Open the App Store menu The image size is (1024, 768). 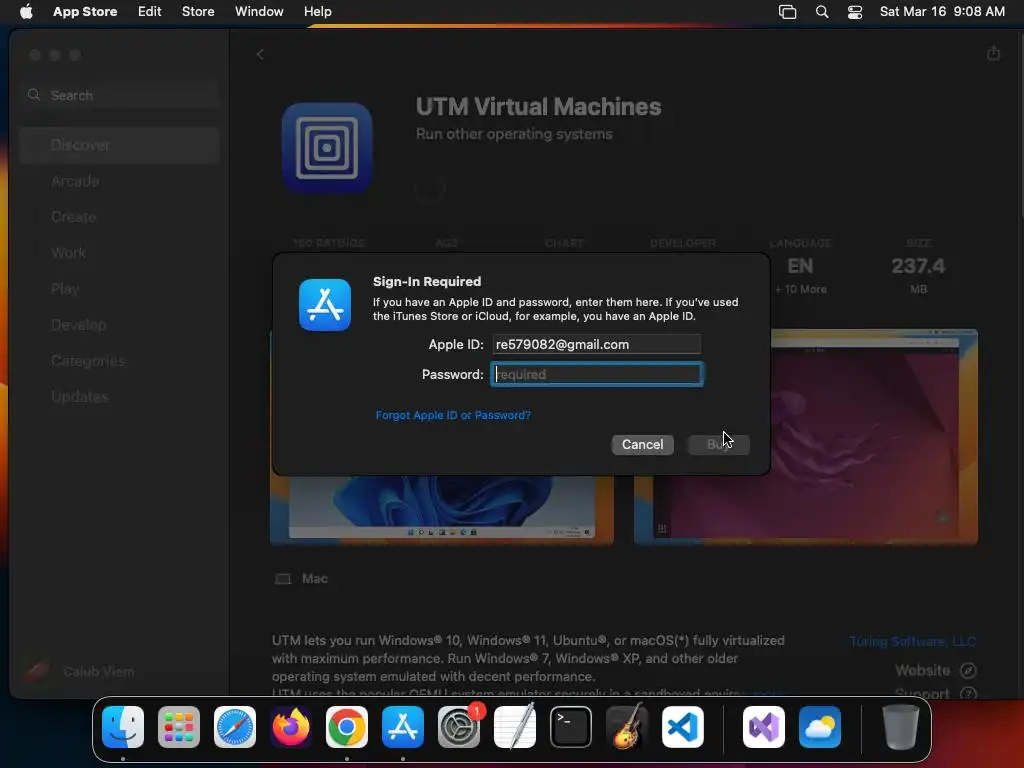point(85,11)
